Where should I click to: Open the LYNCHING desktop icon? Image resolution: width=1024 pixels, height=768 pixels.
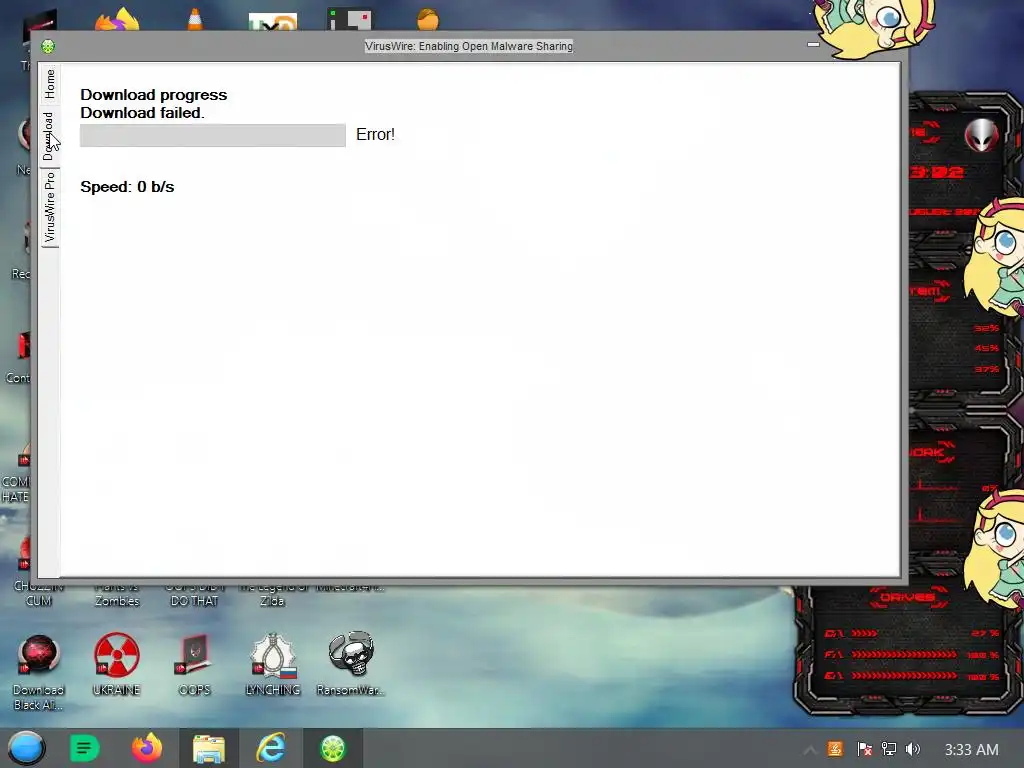[273, 664]
